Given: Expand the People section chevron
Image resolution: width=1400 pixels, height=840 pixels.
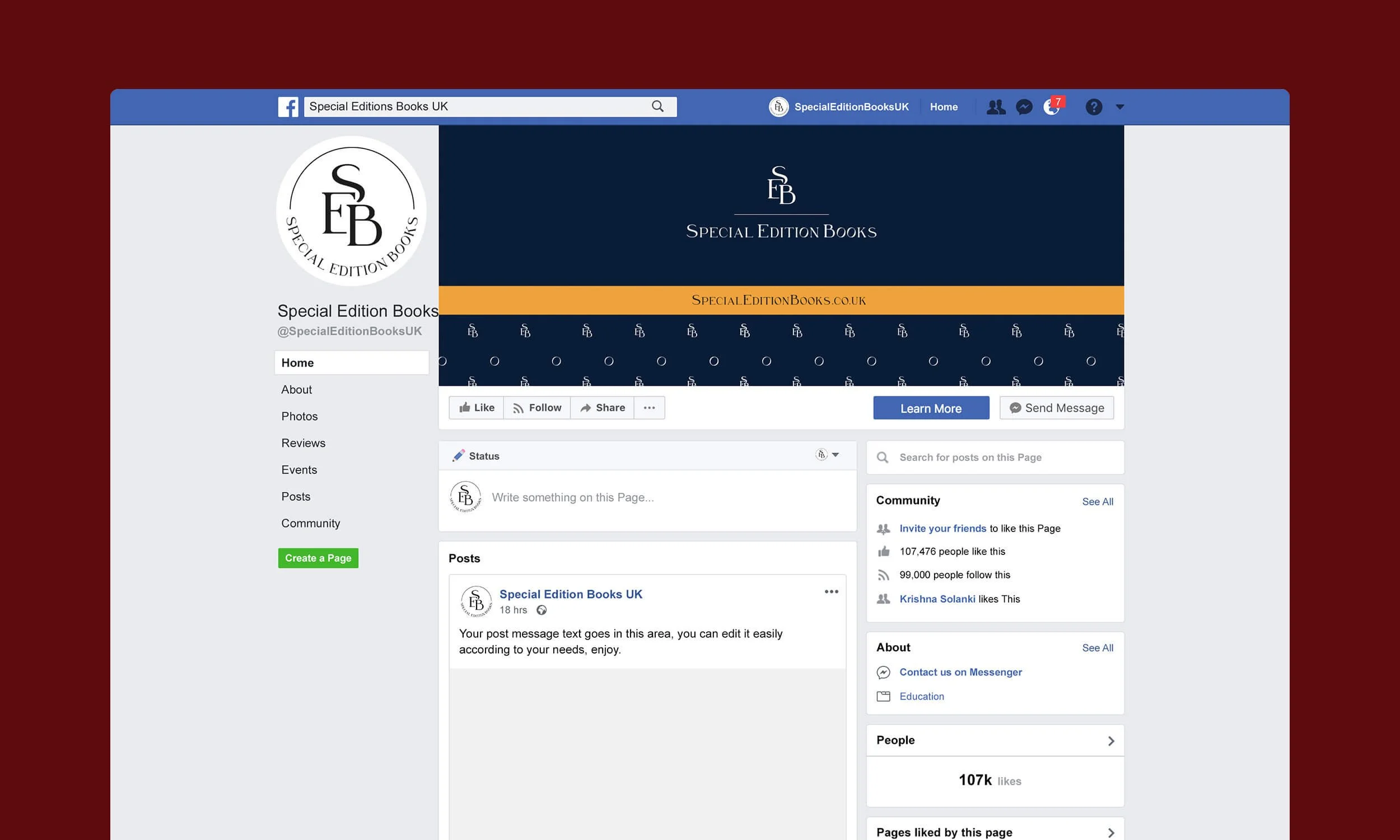Looking at the screenshot, I should 1111,741.
